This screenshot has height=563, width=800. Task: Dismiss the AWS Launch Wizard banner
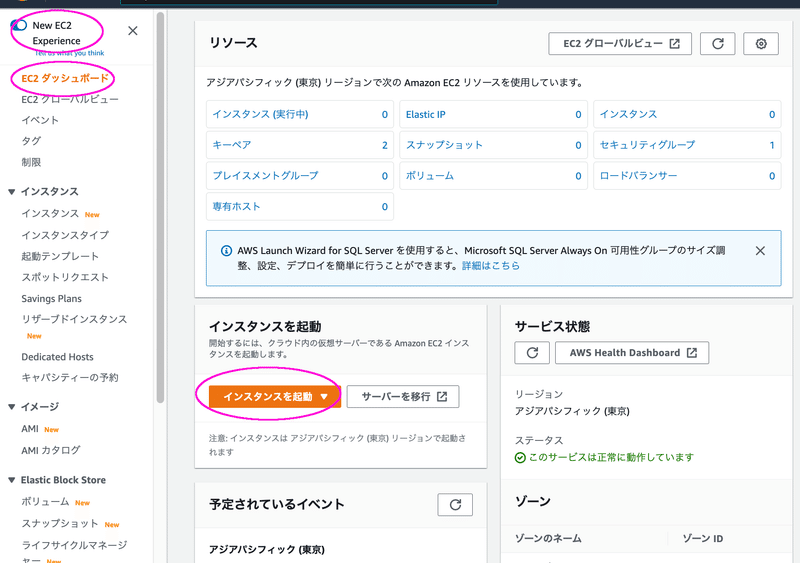coord(760,251)
